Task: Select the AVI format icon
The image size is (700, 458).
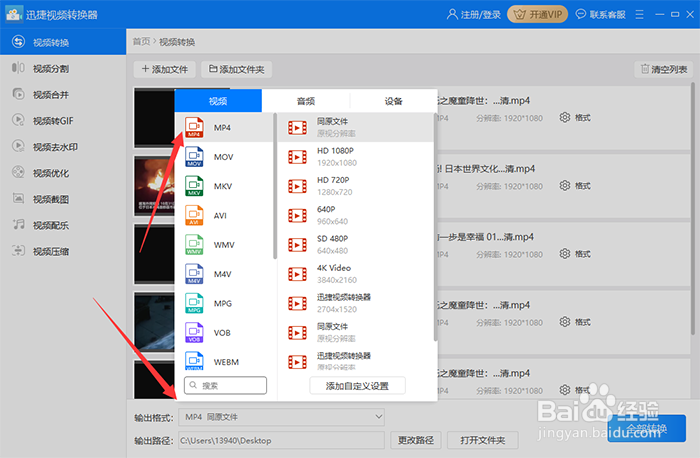Action: 194,216
